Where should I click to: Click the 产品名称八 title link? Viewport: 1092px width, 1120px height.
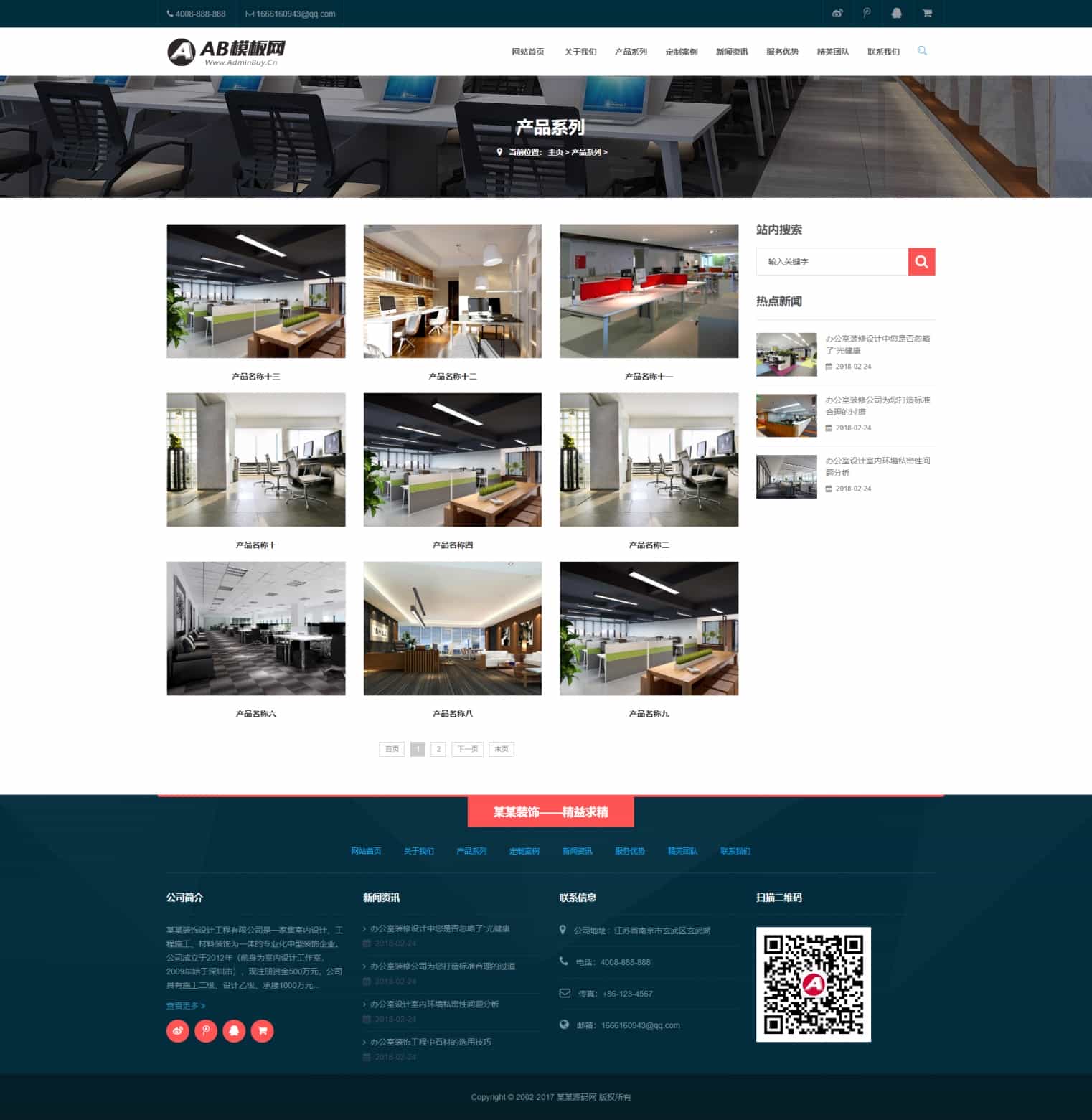coord(453,714)
